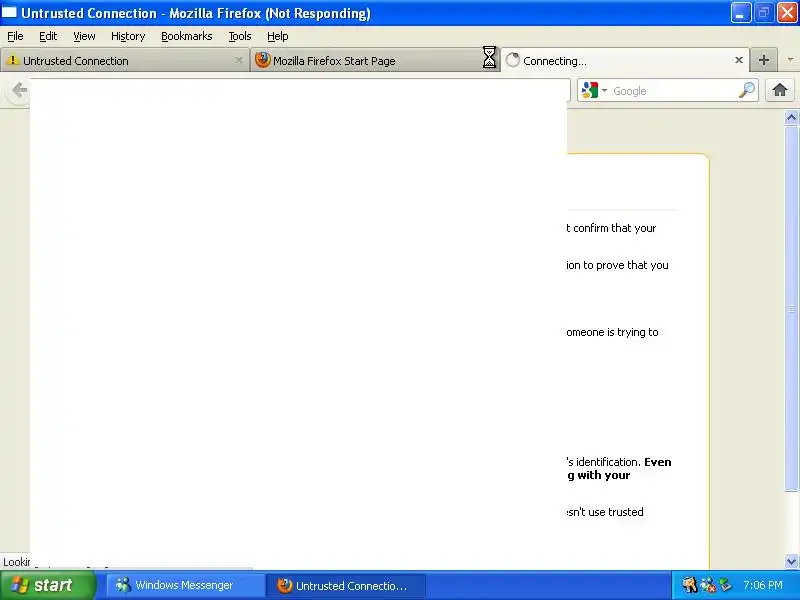Open the Edit menu
Viewport: 800px width, 600px height.
pyautogui.click(x=48, y=36)
